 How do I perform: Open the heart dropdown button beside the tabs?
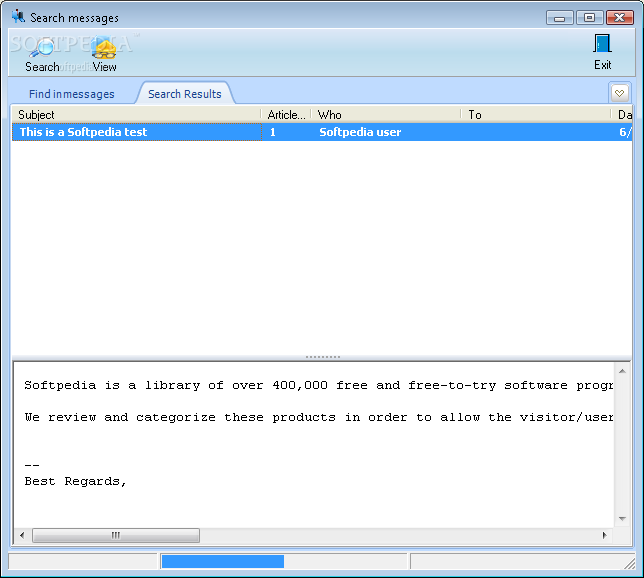point(619,93)
